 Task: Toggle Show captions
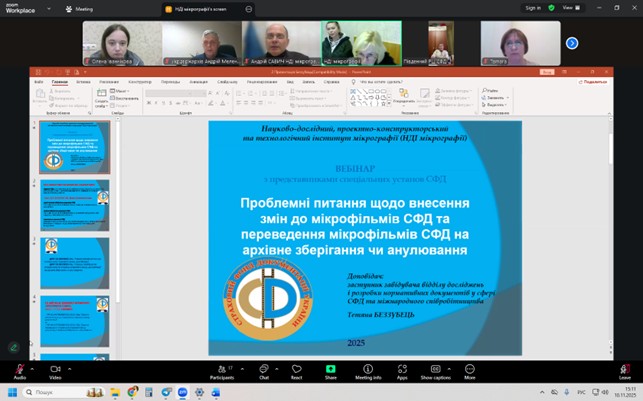point(436,370)
